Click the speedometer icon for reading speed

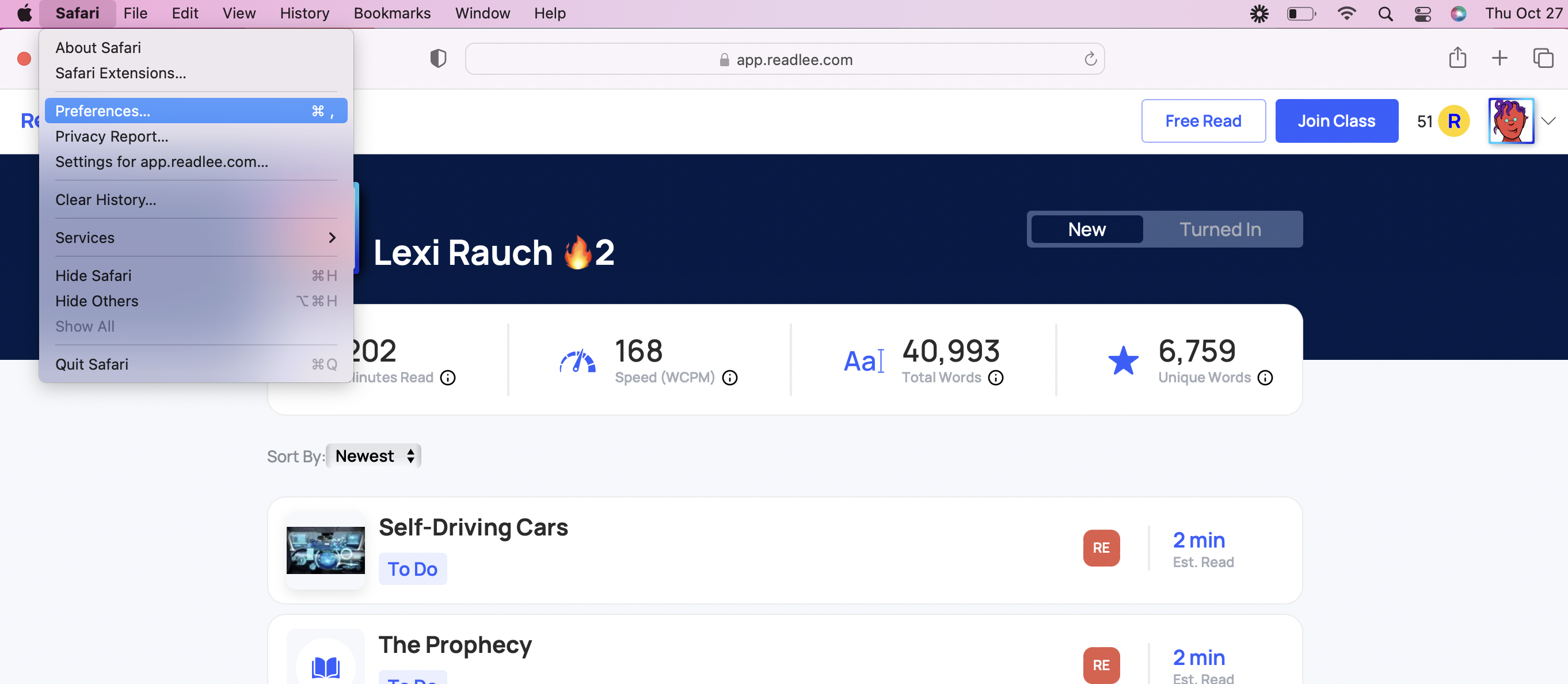click(577, 360)
